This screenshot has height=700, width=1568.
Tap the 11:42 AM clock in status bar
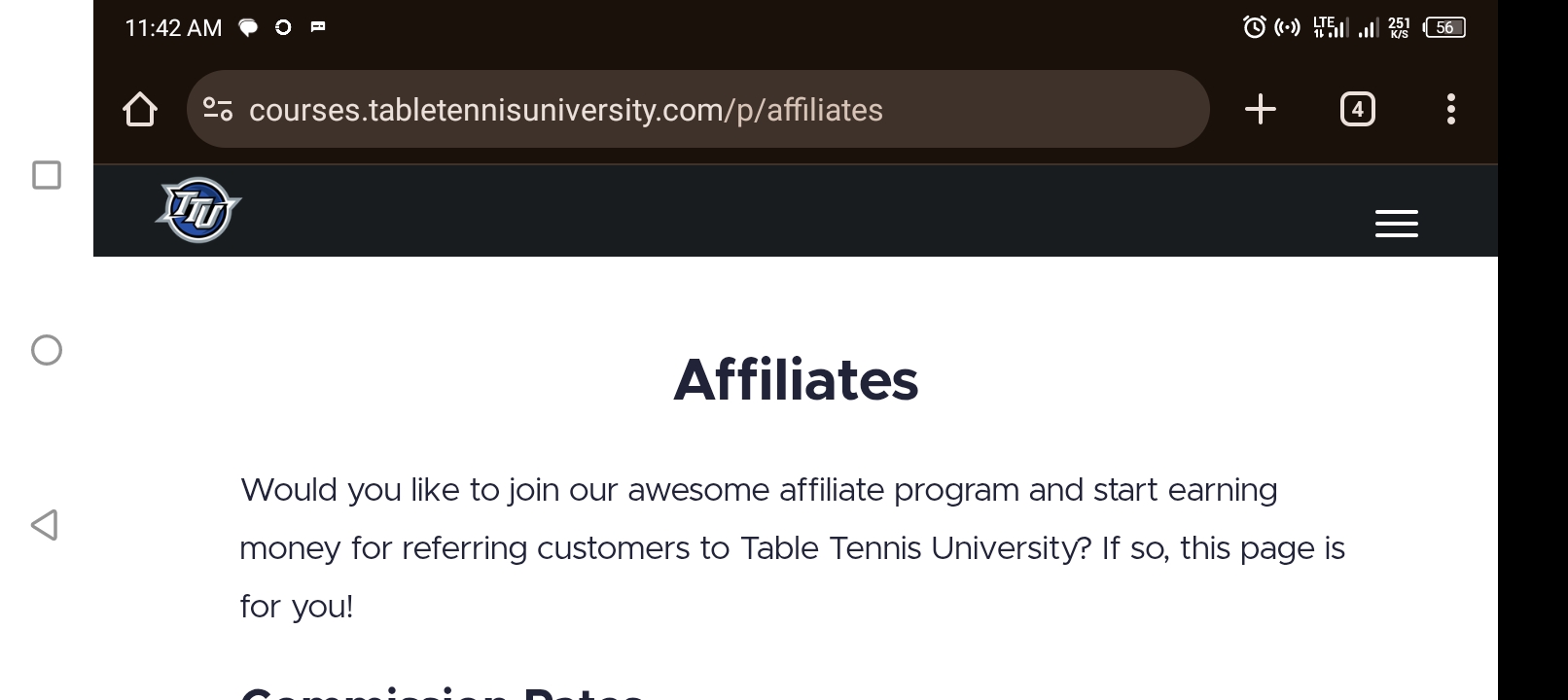click(173, 28)
